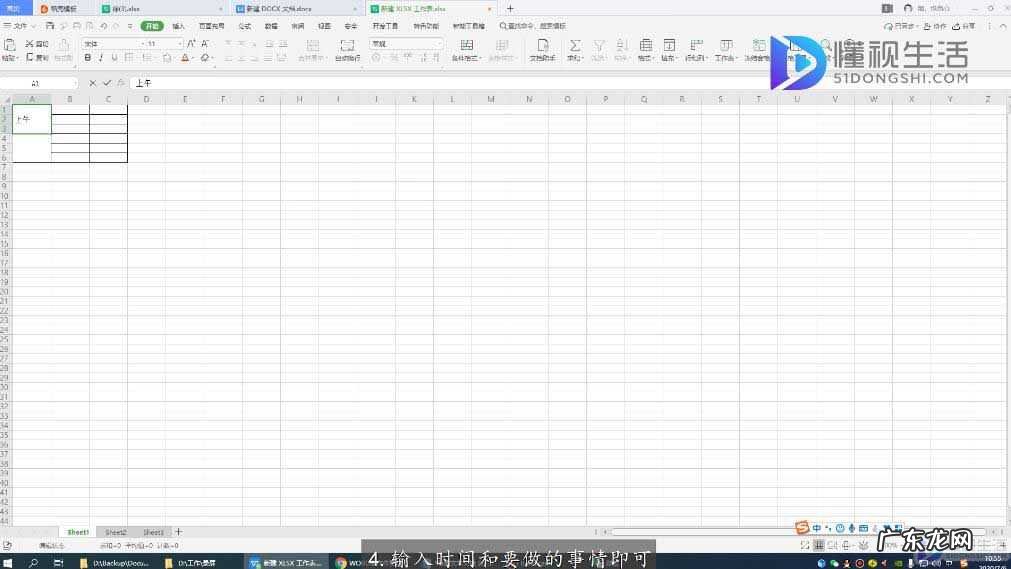Click the Freeze Panes icon
This screenshot has width=1011, height=569.
click(759, 45)
